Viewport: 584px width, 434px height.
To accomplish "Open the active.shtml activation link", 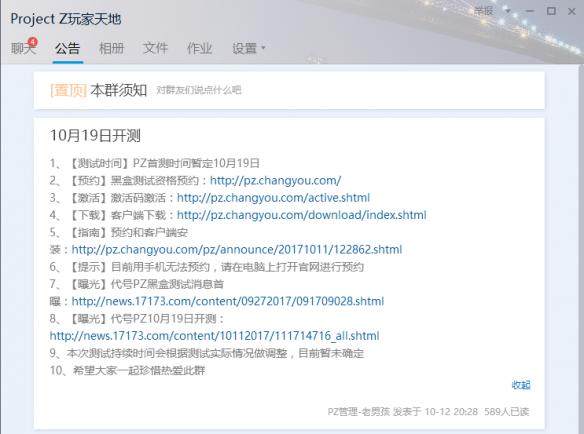I will click(273, 197).
